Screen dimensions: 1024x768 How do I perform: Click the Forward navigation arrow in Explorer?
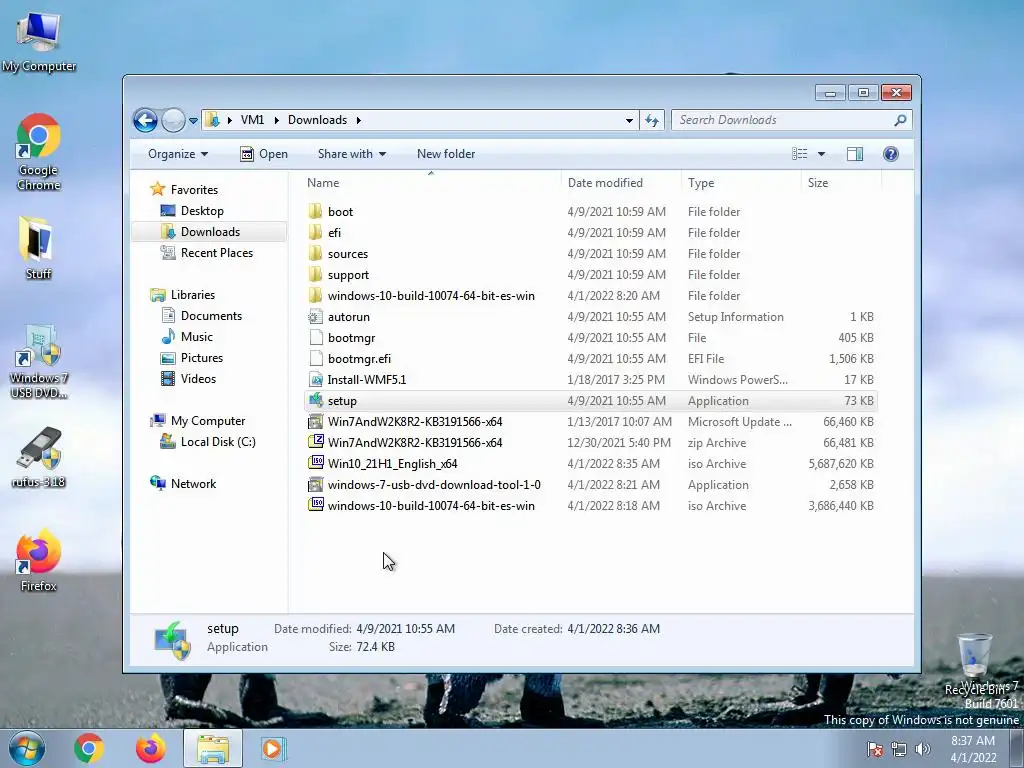(173, 120)
